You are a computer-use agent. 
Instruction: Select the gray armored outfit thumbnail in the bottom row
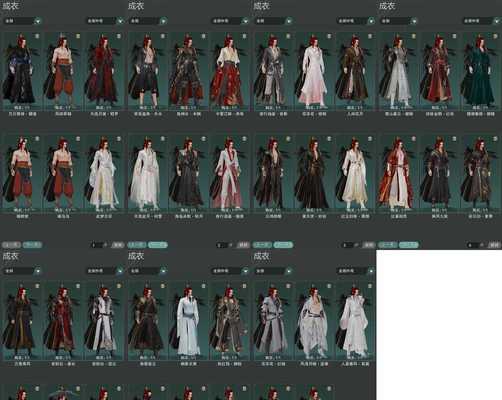pos(273,321)
